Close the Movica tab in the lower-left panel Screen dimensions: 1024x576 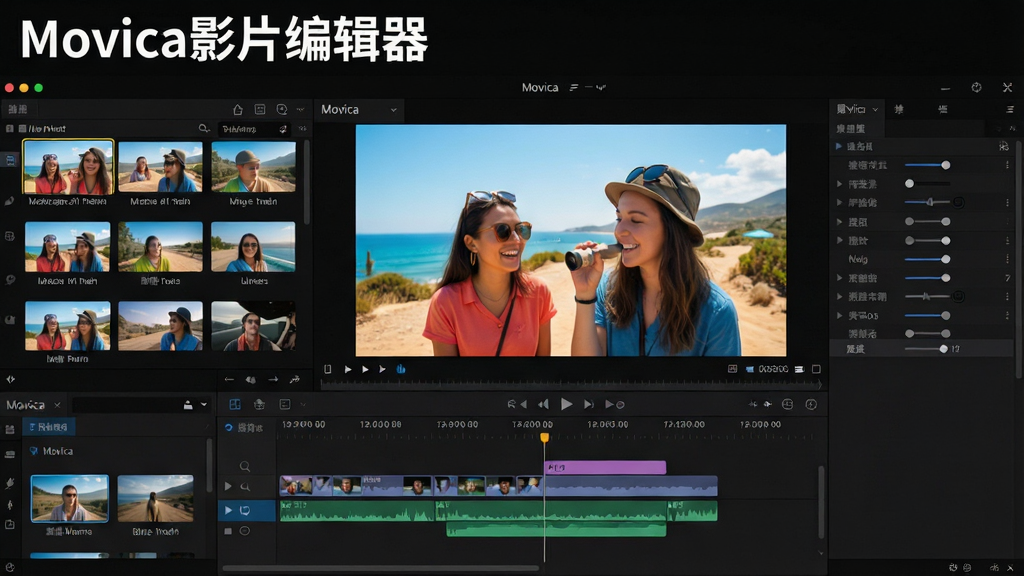click(57, 405)
